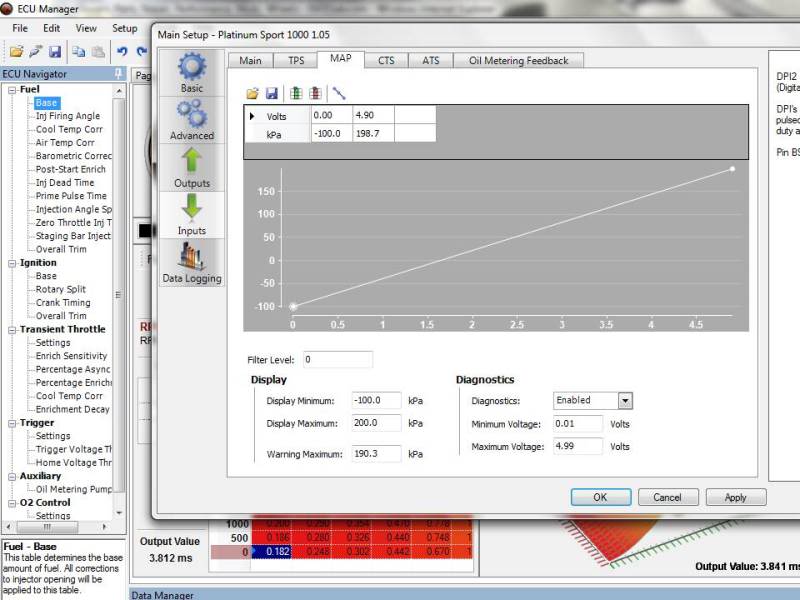
Task: Click the navigator horizontal scrollbar right arrow
Action: [x=104, y=527]
